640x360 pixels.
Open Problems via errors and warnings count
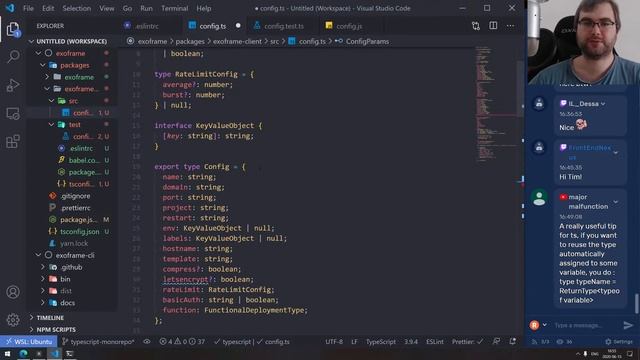click(x=182, y=342)
